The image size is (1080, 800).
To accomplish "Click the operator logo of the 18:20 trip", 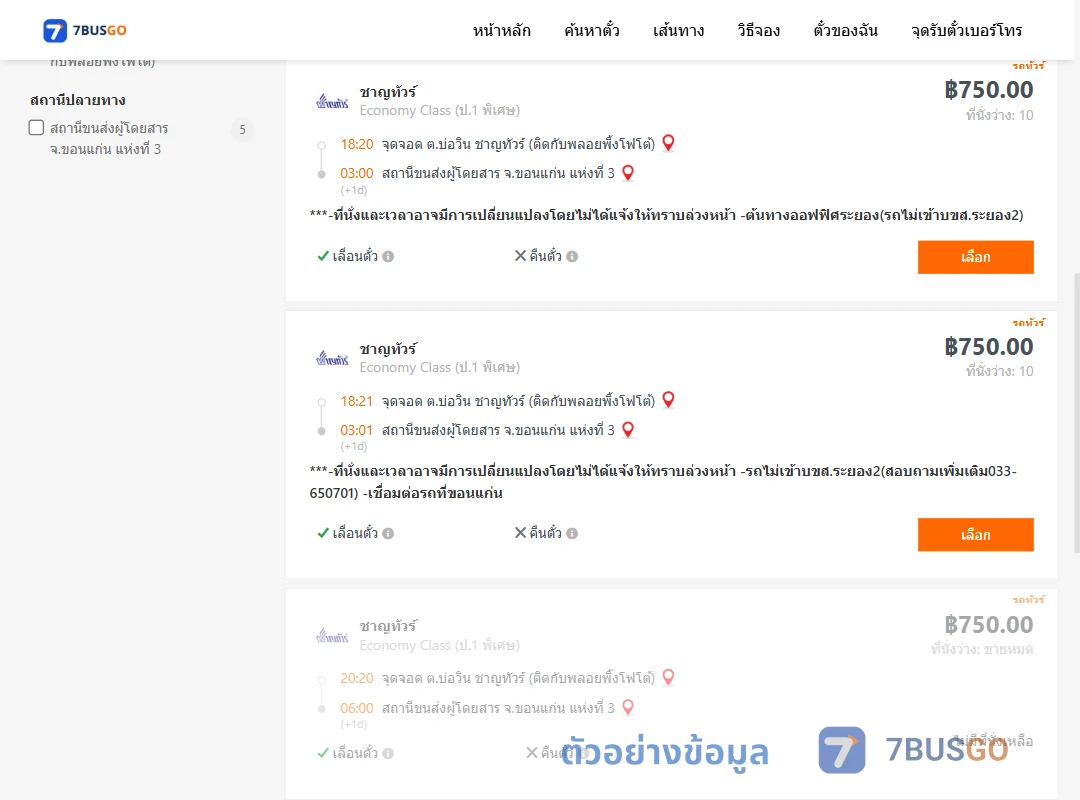I will point(332,102).
